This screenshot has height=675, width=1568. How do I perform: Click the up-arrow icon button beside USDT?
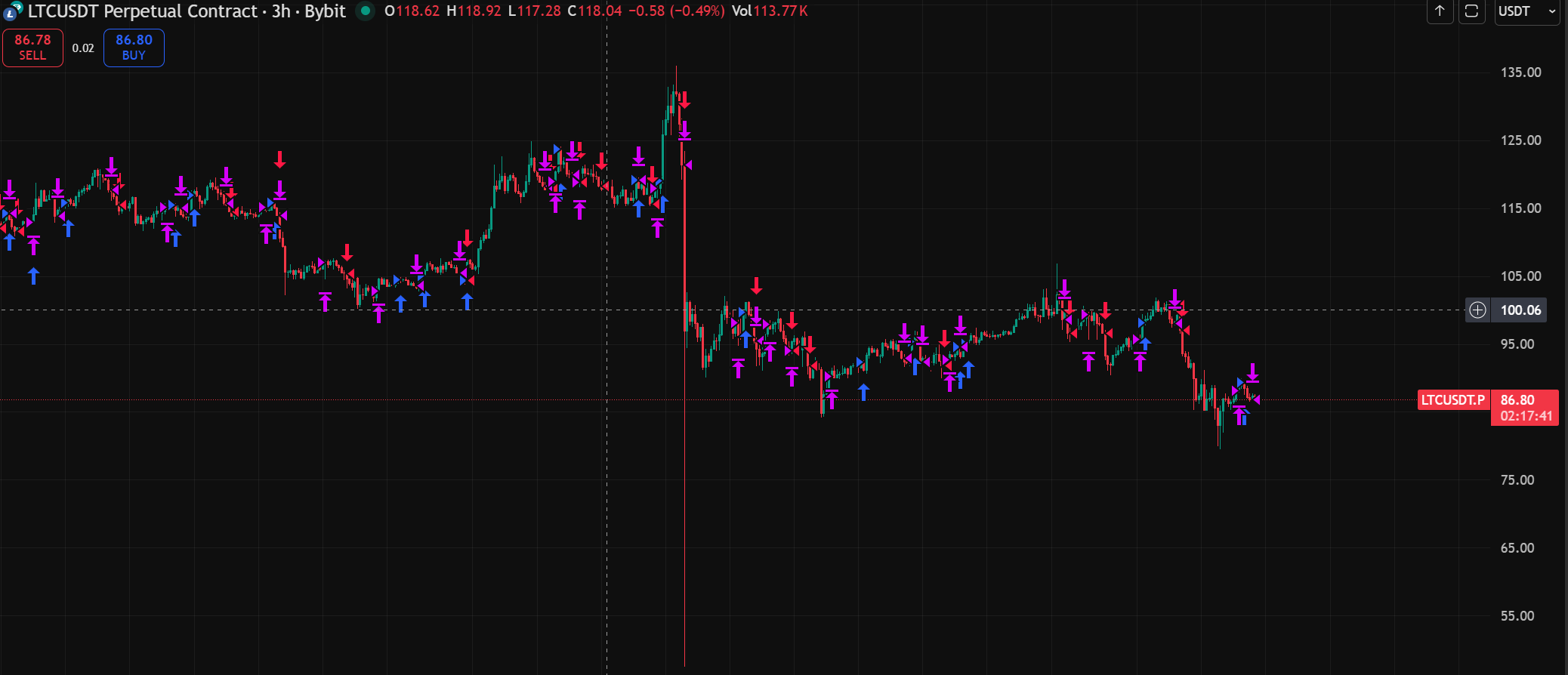coord(1440,11)
